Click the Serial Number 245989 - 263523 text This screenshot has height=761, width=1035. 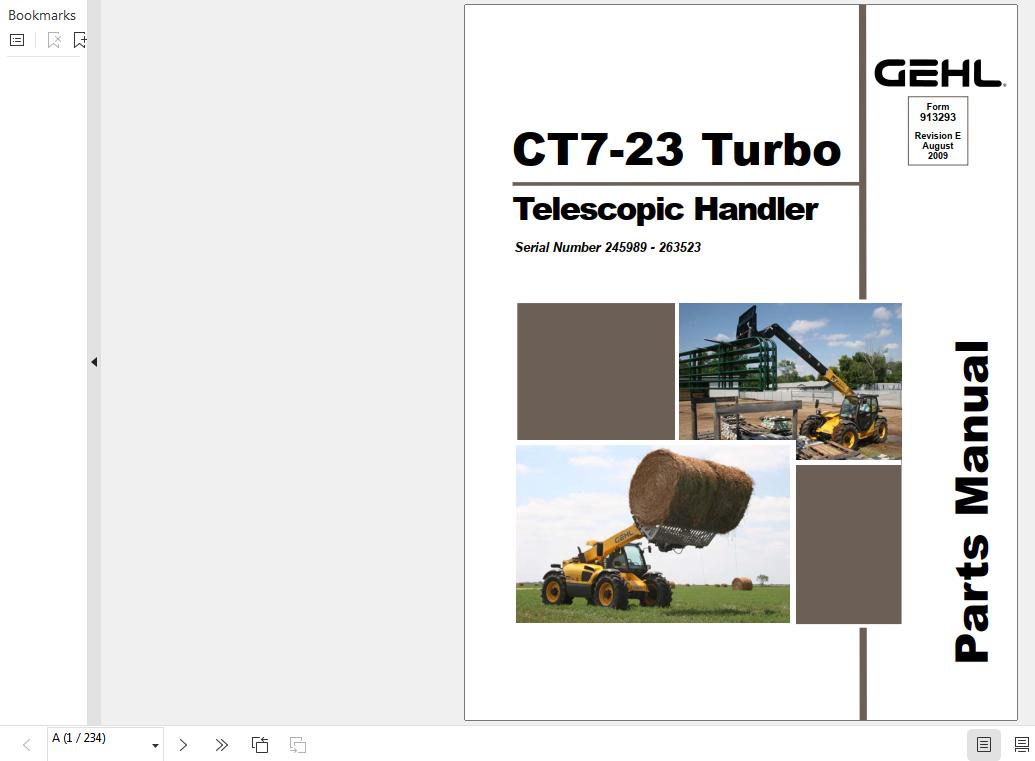coord(607,248)
